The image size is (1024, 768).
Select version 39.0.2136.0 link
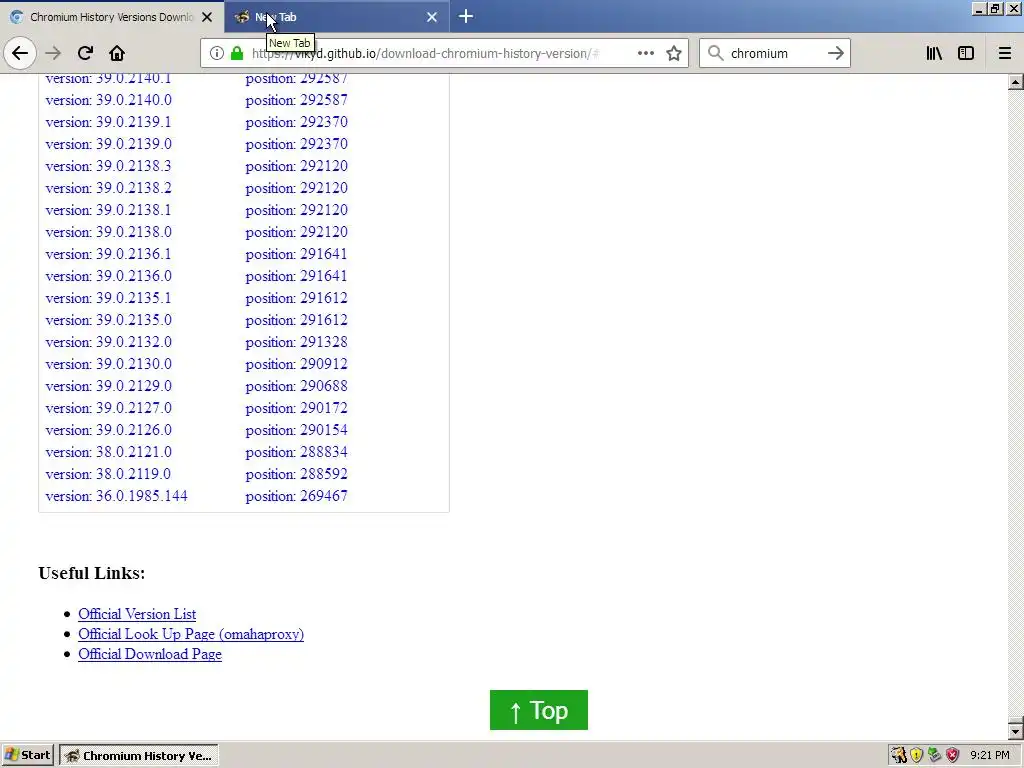108,276
